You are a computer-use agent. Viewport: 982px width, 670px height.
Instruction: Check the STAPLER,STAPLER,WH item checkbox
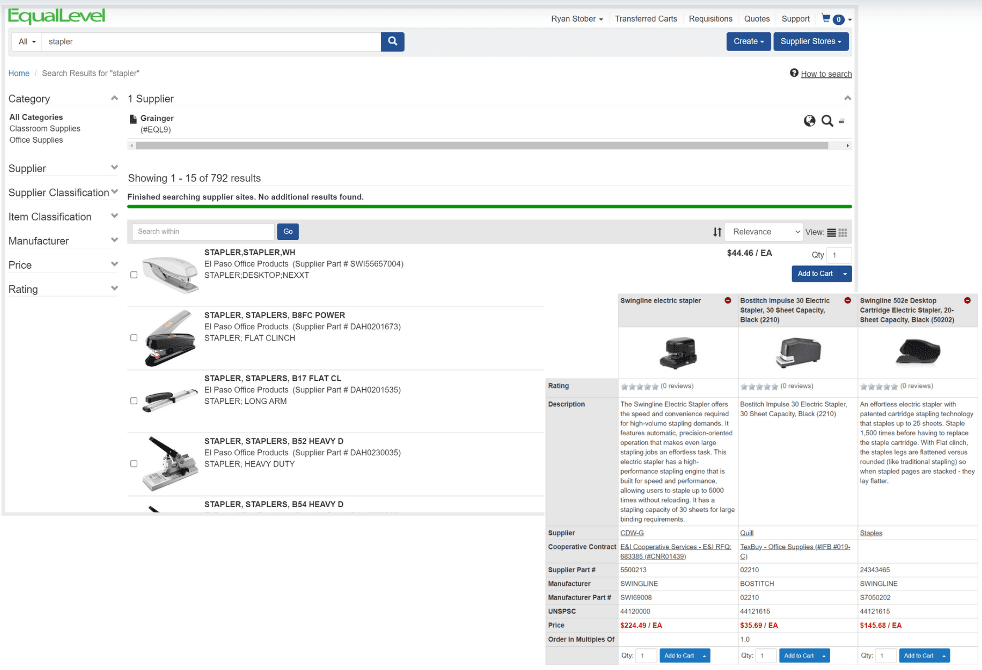(x=134, y=275)
